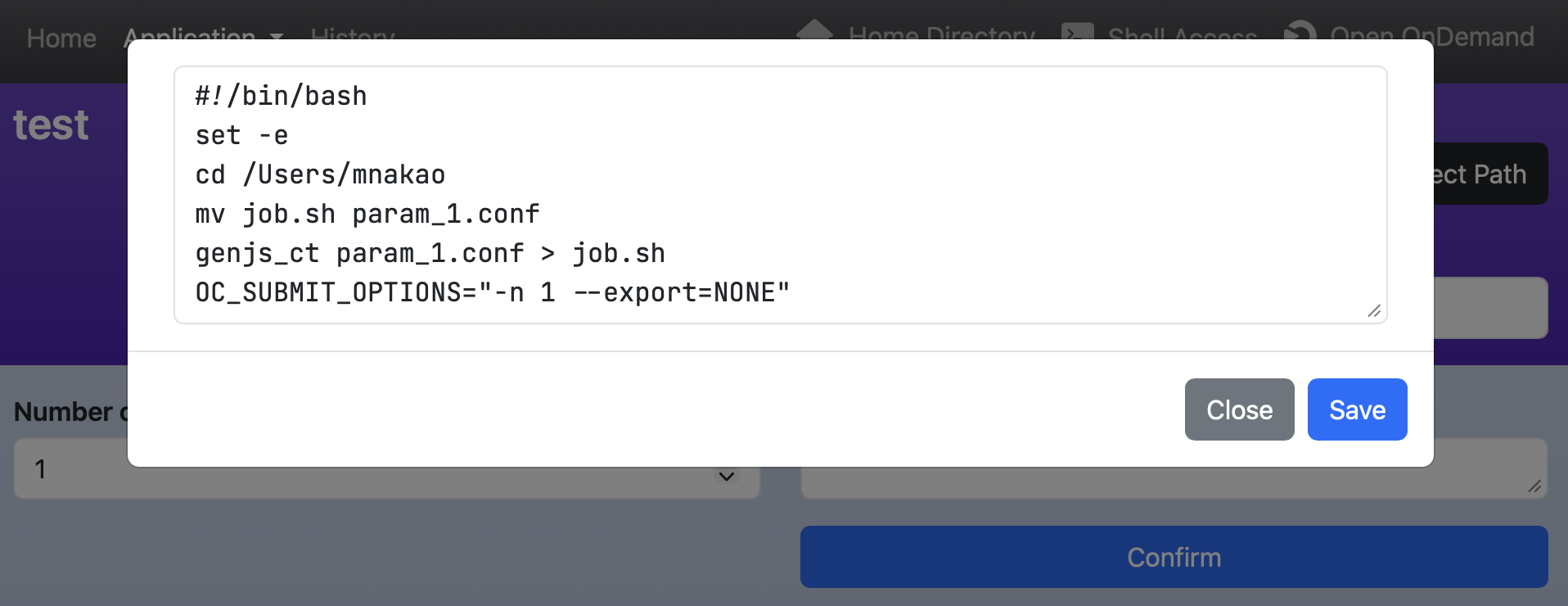Click the Home Directory house icon

pos(814,31)
